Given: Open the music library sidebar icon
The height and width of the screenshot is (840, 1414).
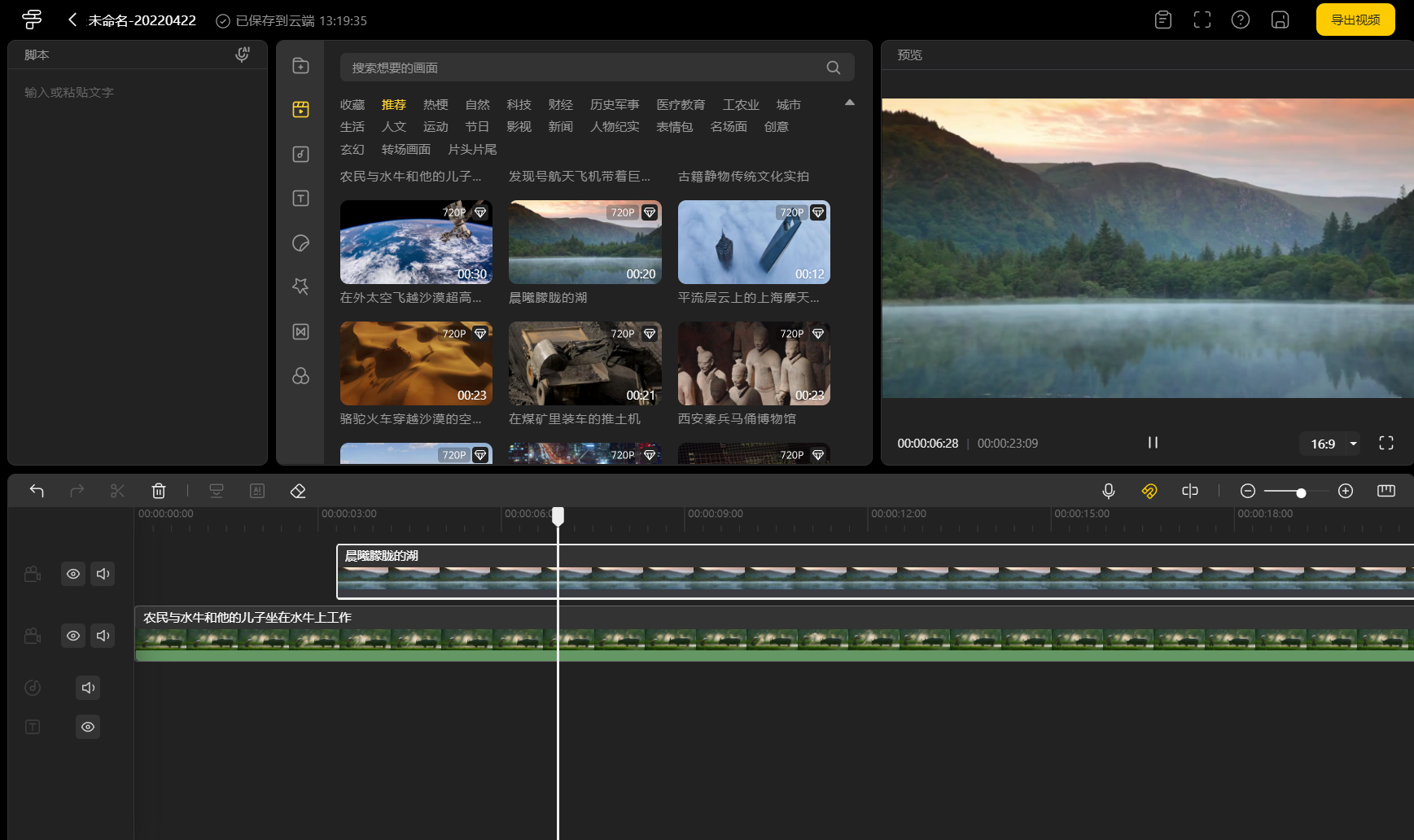Looking at the screenshot, I should 300,154.
